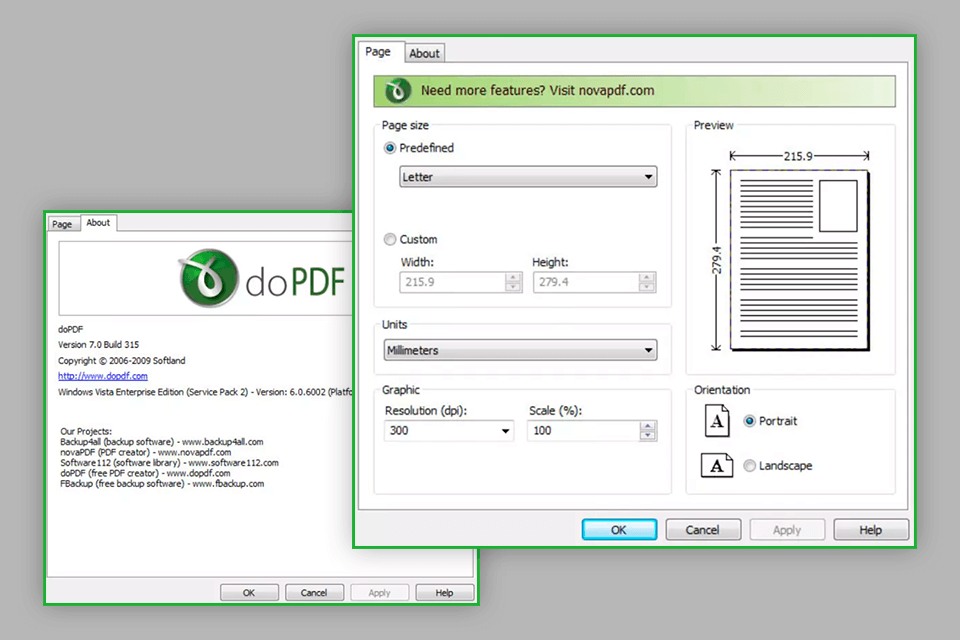Click the Need more features novapdf.com banner
960x640 pixels.
pyautogui.click(x=634, y=91)
